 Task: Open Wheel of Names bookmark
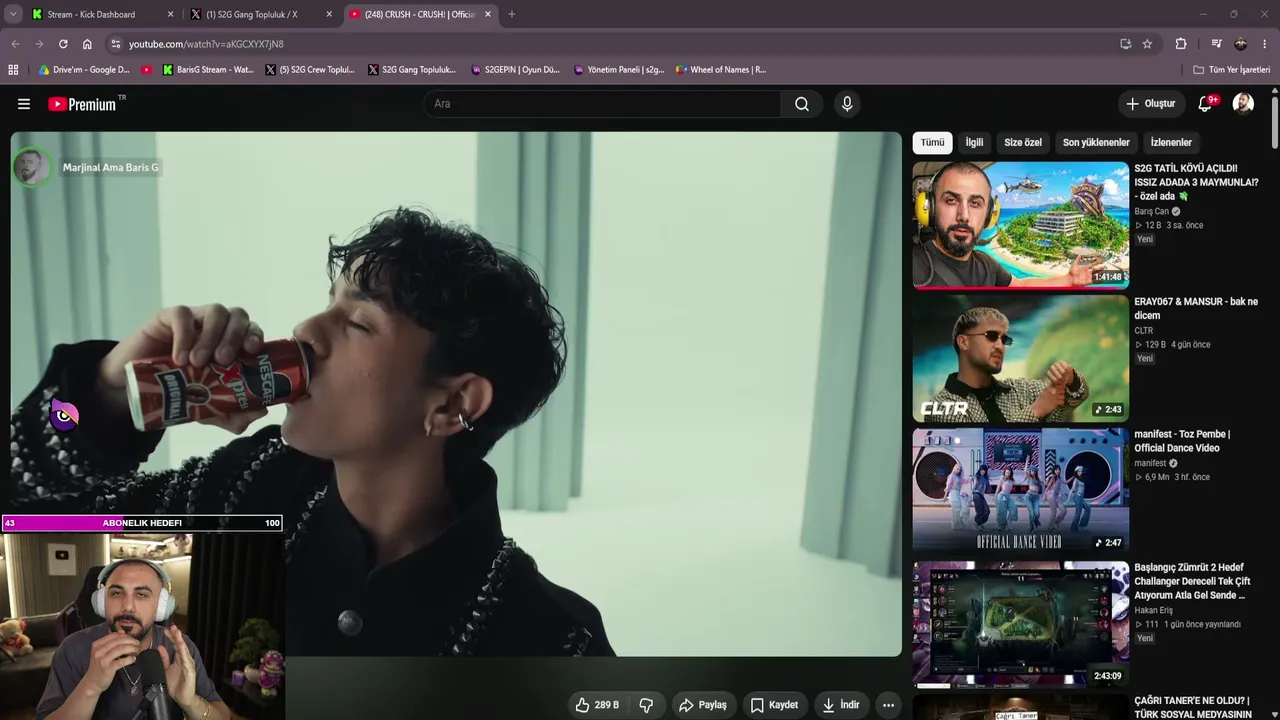point(720,70)
